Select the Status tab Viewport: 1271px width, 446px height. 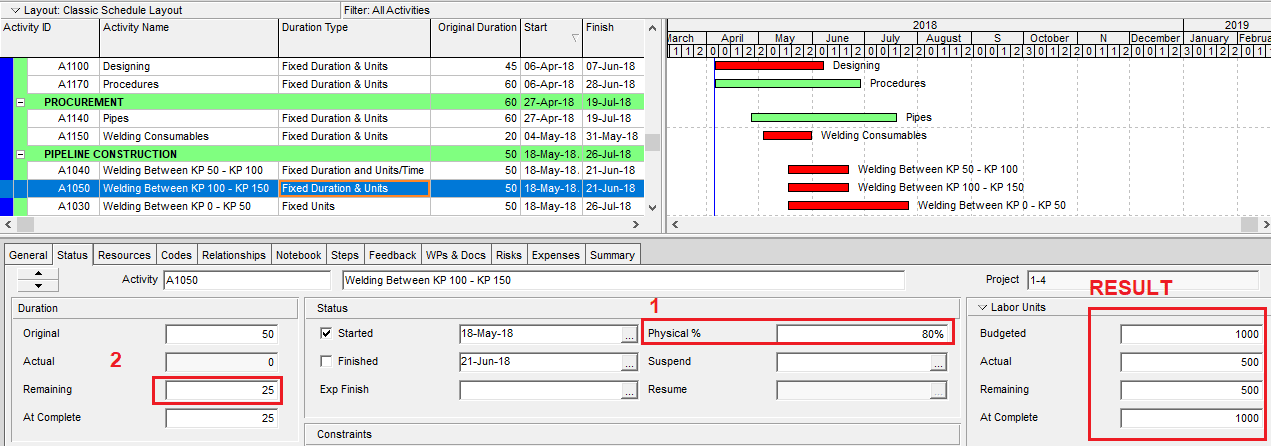[x=73, y=255]
